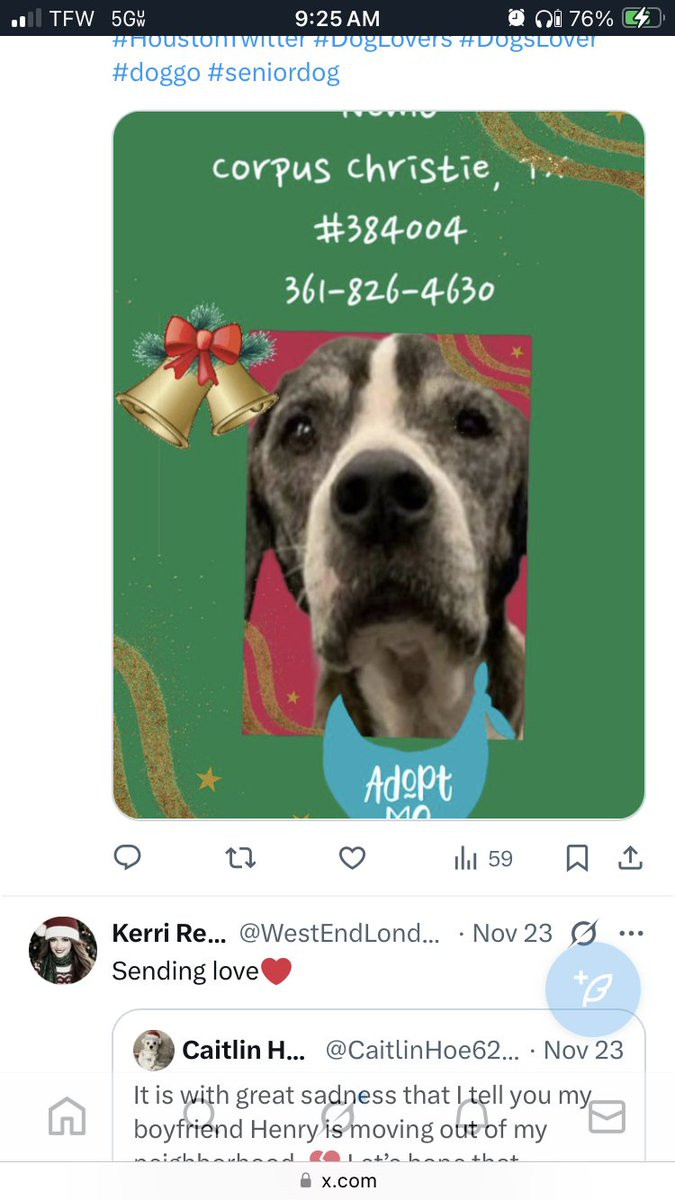
Task: Open the three-dot menu on Kerri's post
Action: (x=631, y=933)
